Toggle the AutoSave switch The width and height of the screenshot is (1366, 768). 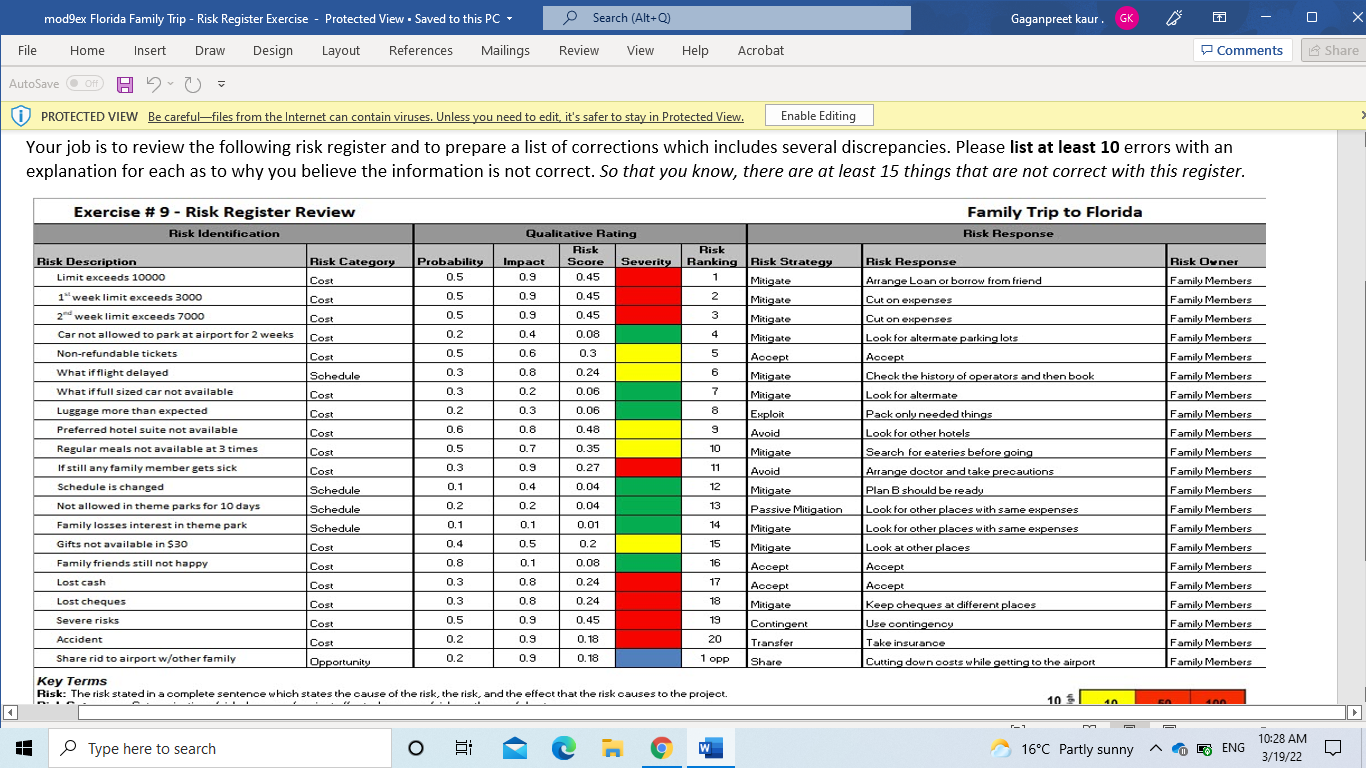[85, 84]
